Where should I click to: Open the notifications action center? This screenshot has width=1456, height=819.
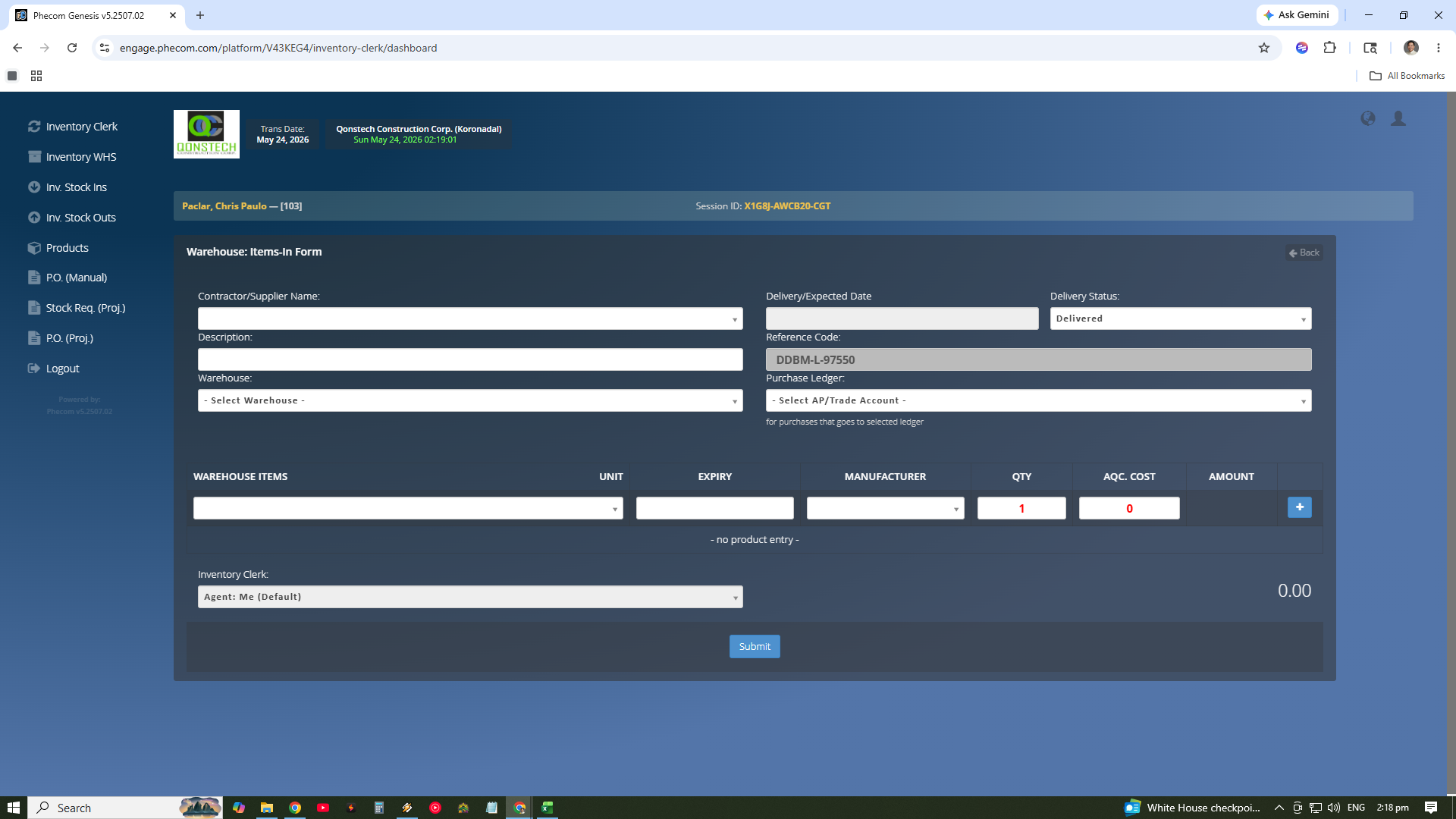tap(1431, 808)
